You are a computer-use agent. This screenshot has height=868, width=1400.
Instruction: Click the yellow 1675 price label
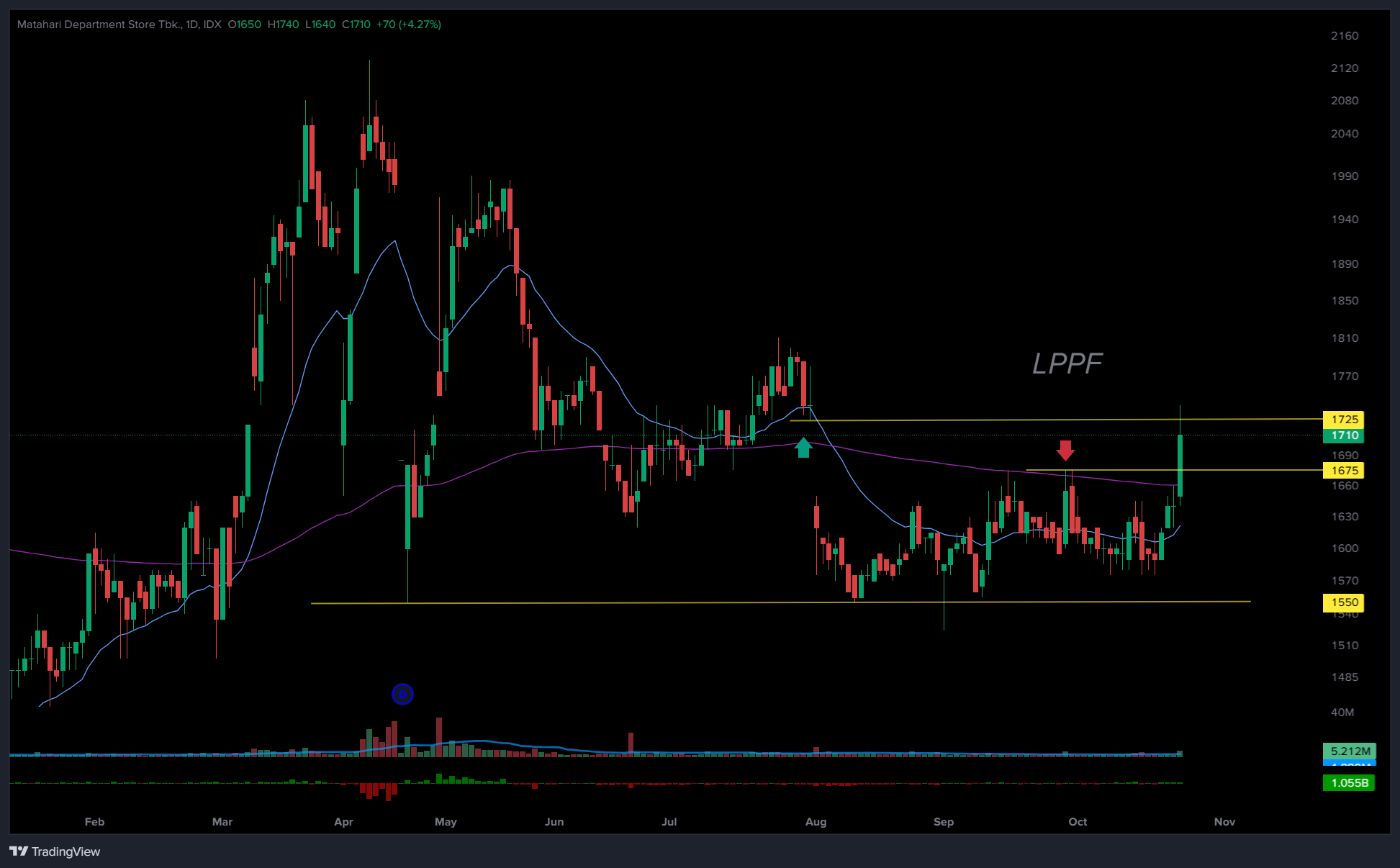click(1344, 470)
